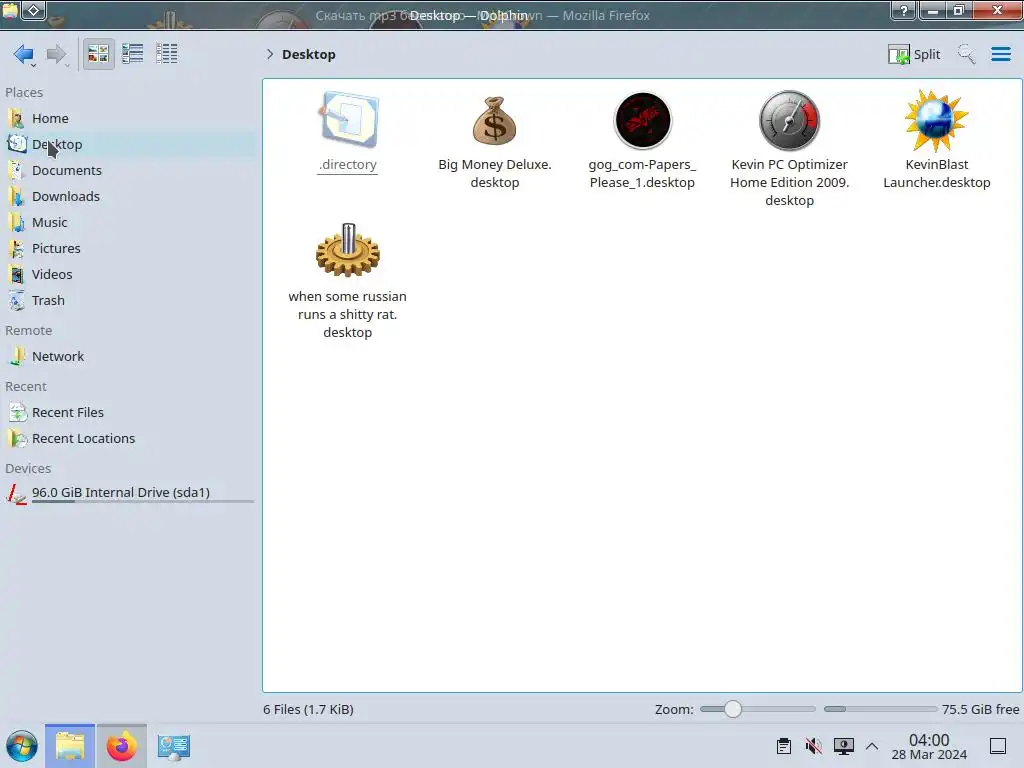This screenshot has width=1024, height=768.
Task: Adjust the Zoom slider handle
Action: tap(733, 709)
